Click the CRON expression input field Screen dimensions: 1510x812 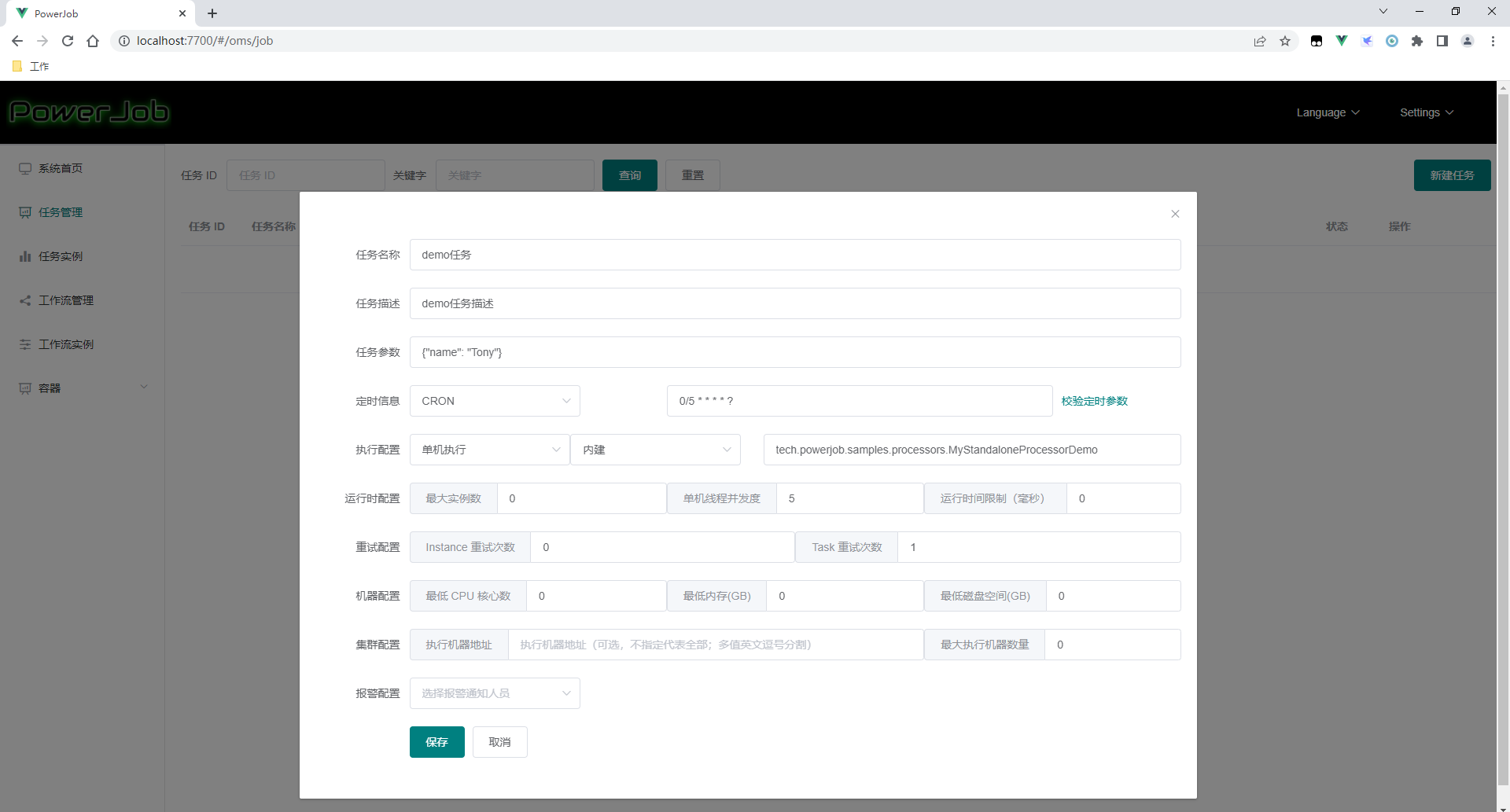860,401
